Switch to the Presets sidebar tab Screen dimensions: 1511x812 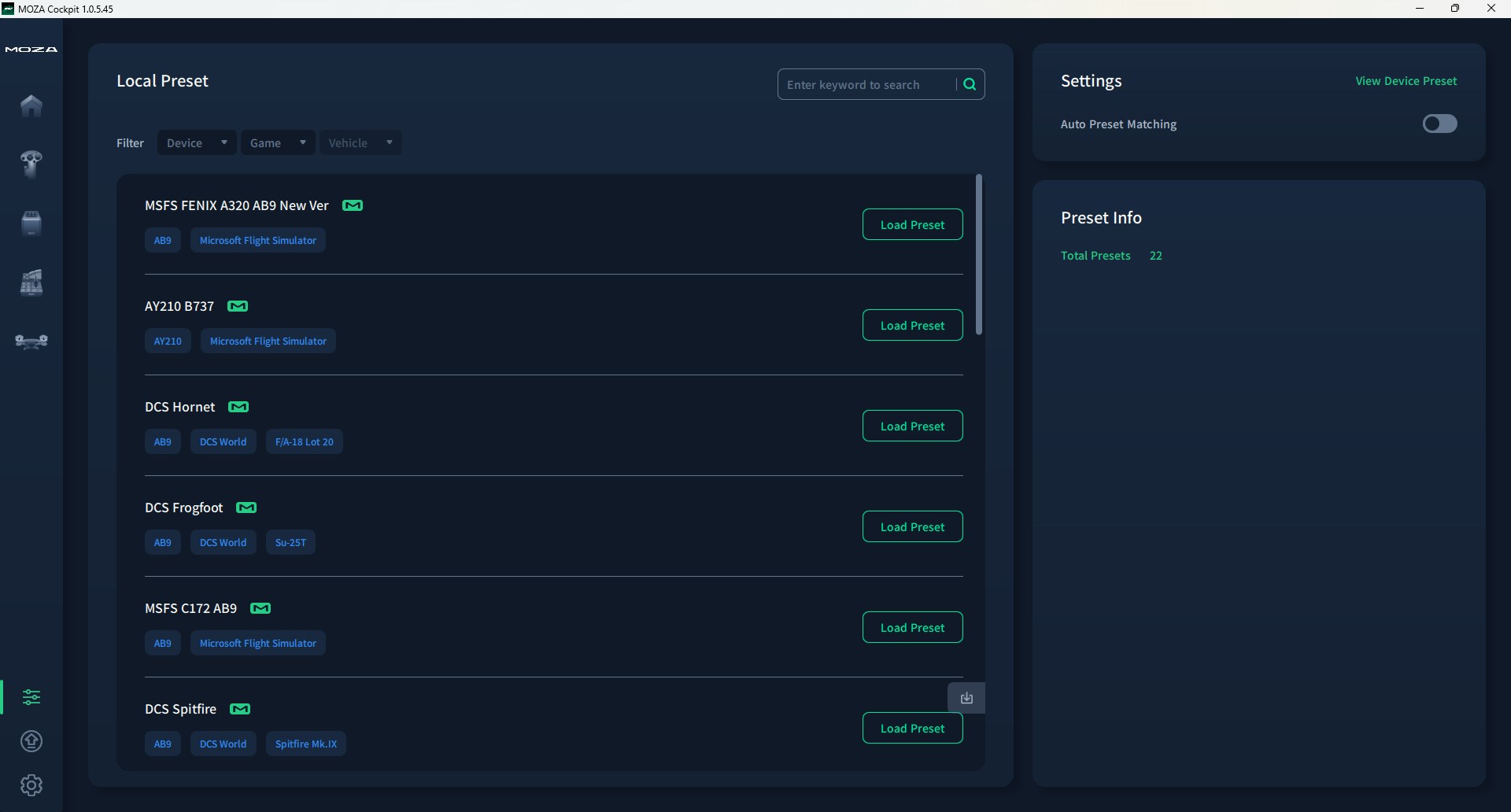pos(31,697)
